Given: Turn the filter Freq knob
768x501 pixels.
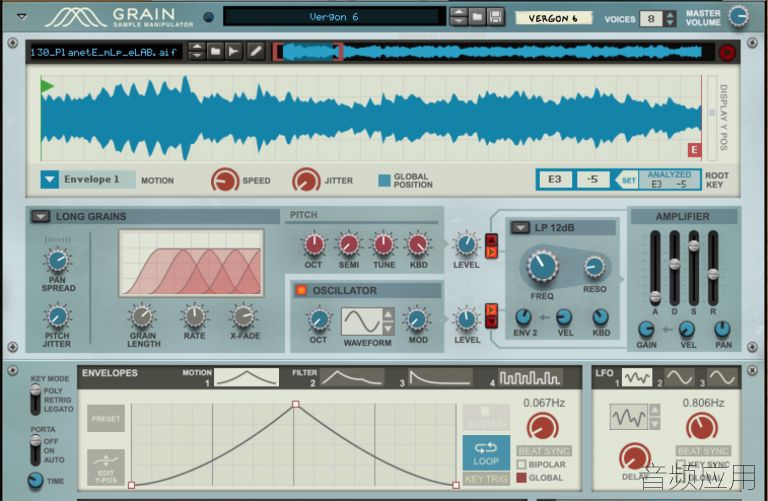Looking at the screenshot, I should (x=542, y=267).
